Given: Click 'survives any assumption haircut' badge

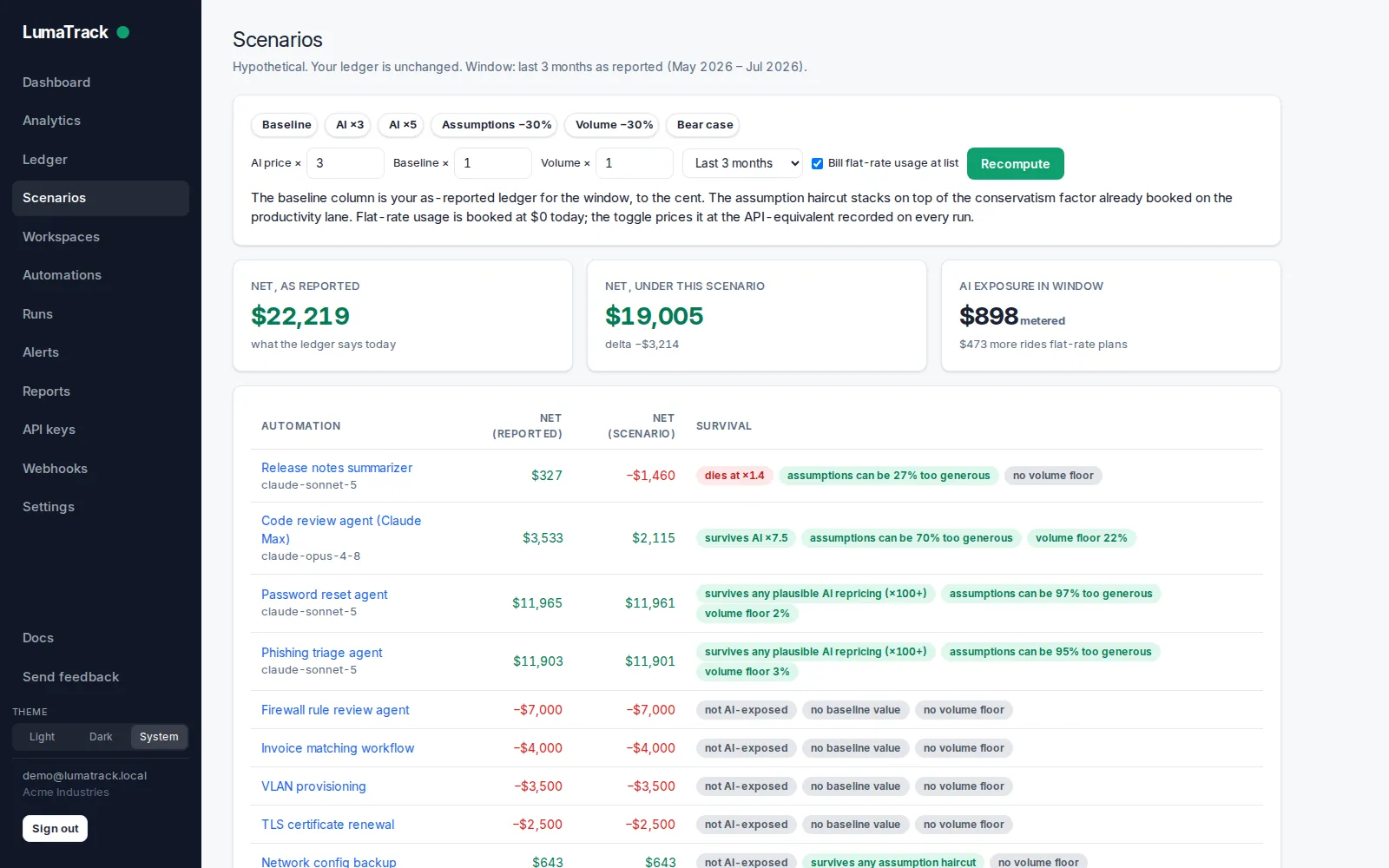Looking at the screenshot, I should pyautogui.click(x=893, y=862).
